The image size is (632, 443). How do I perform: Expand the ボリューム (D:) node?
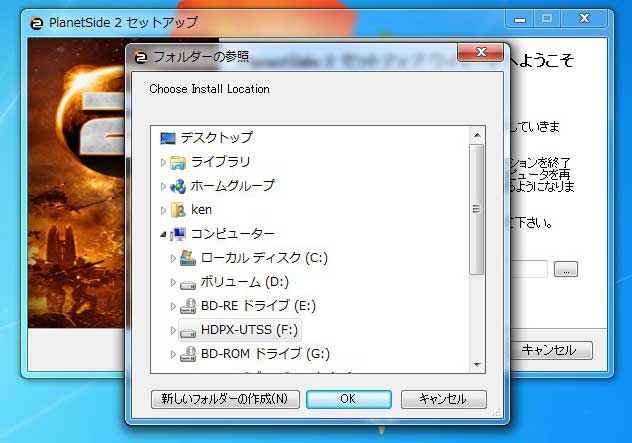tap(173, 282)
